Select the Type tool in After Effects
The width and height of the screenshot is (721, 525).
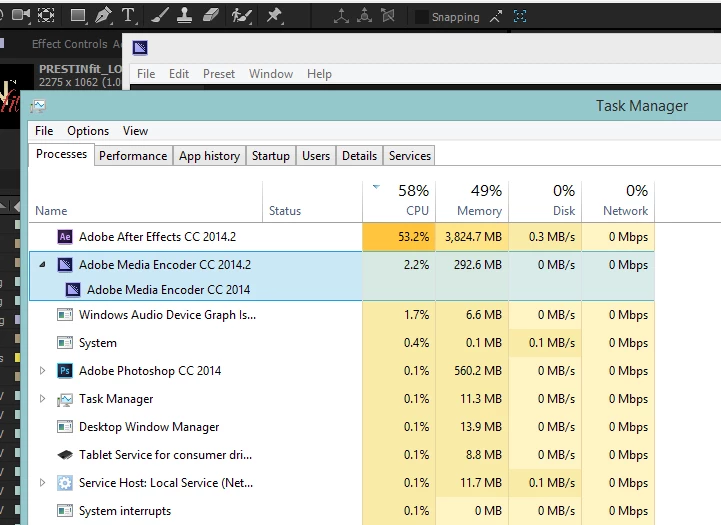(129, 16)
